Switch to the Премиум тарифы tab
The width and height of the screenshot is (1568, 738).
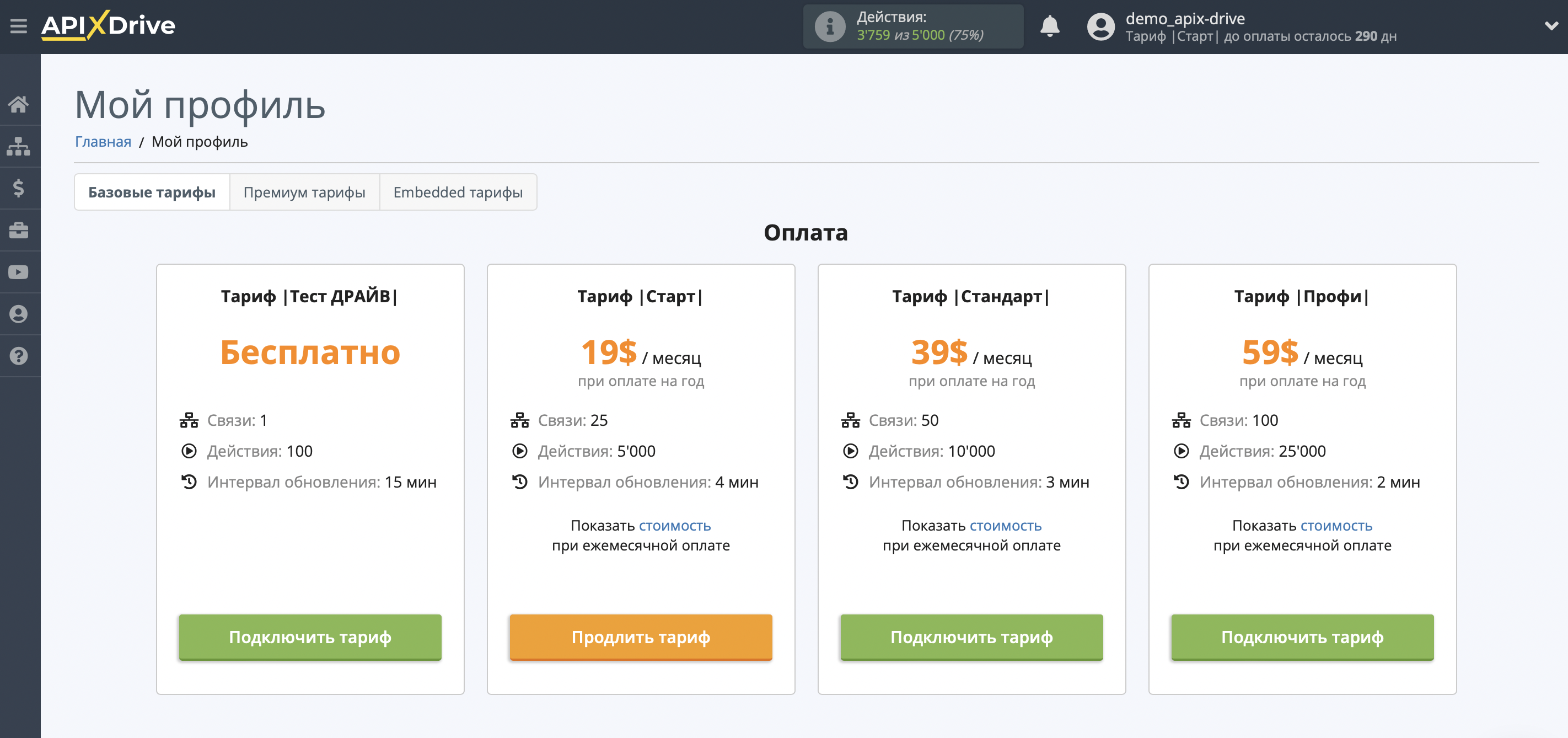pyautogui.click(x=304, y=192)
